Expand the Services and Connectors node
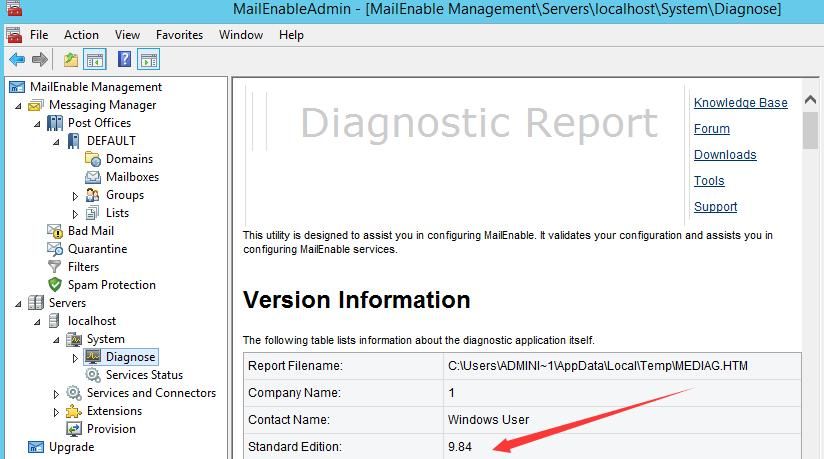Screen dimensions: 824x459 pyautogui.click(x=56, y=393)
